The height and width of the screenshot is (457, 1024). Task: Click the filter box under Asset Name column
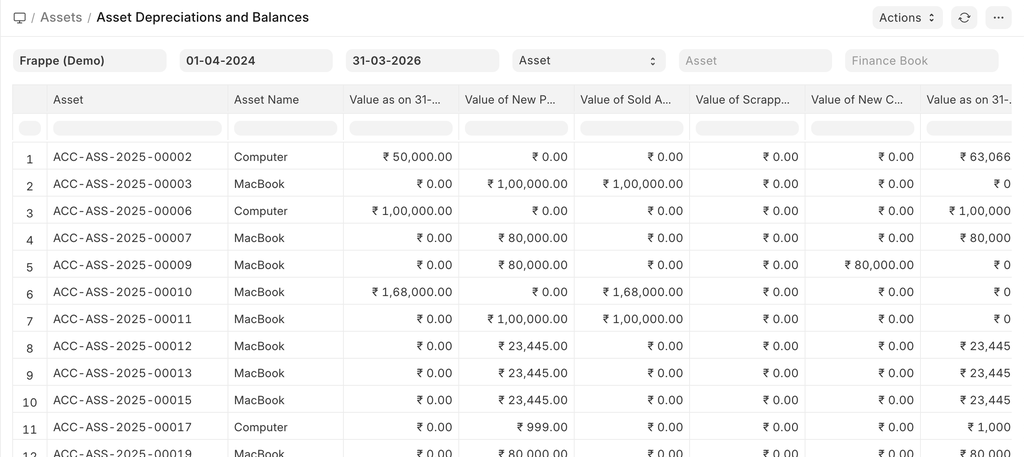point(285,128)
